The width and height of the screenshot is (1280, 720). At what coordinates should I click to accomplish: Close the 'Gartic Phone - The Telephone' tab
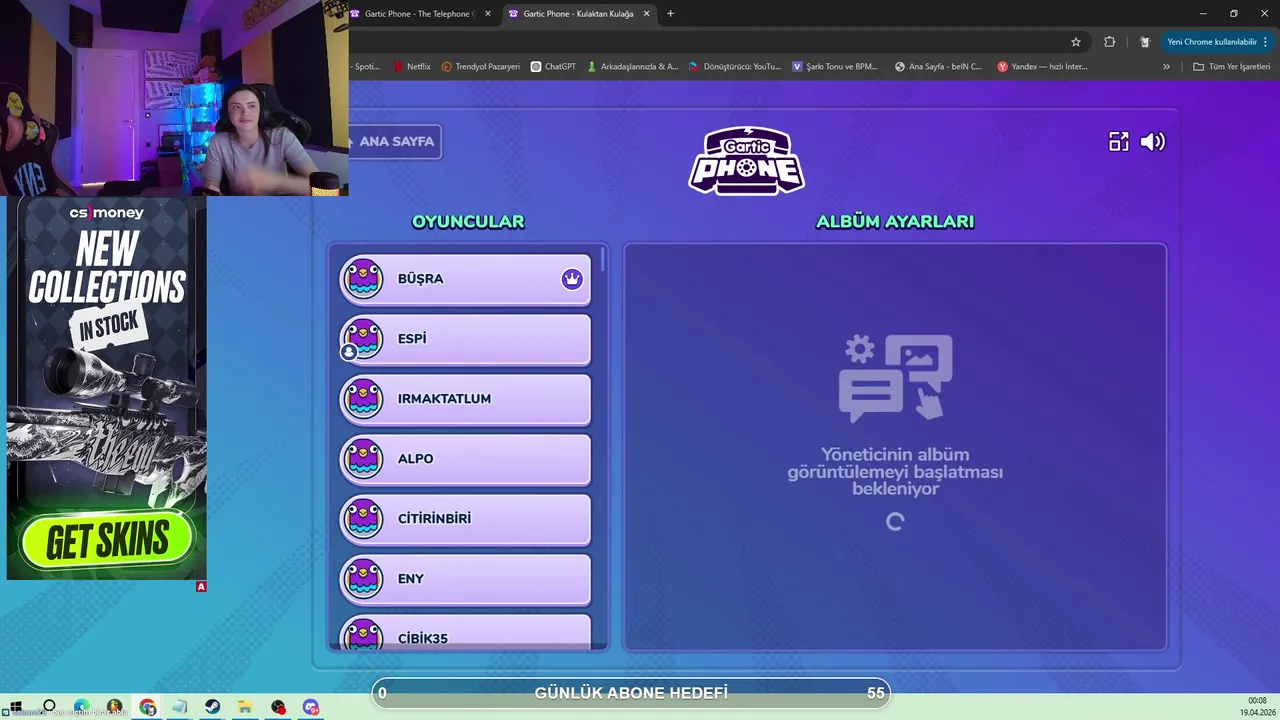click(488, 14)
